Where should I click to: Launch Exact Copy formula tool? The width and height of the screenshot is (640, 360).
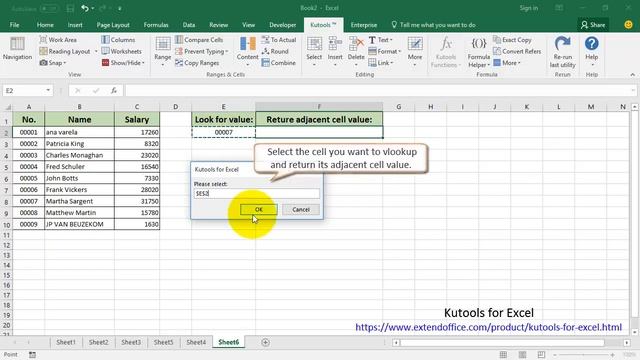tap(512, 40)
